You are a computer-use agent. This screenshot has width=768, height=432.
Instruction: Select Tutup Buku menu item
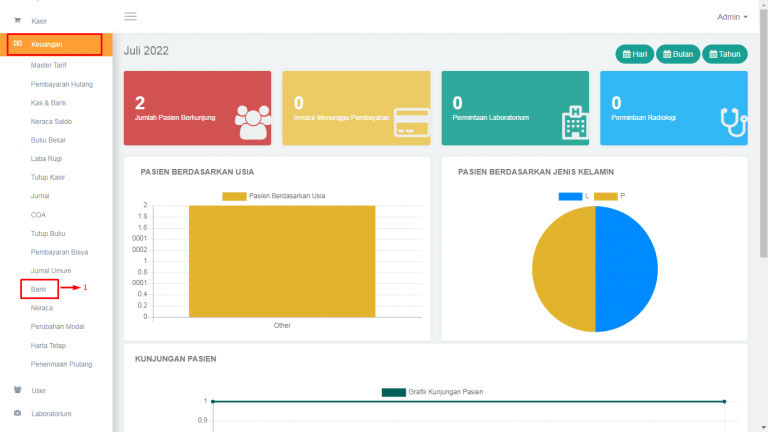coord(48,234)
